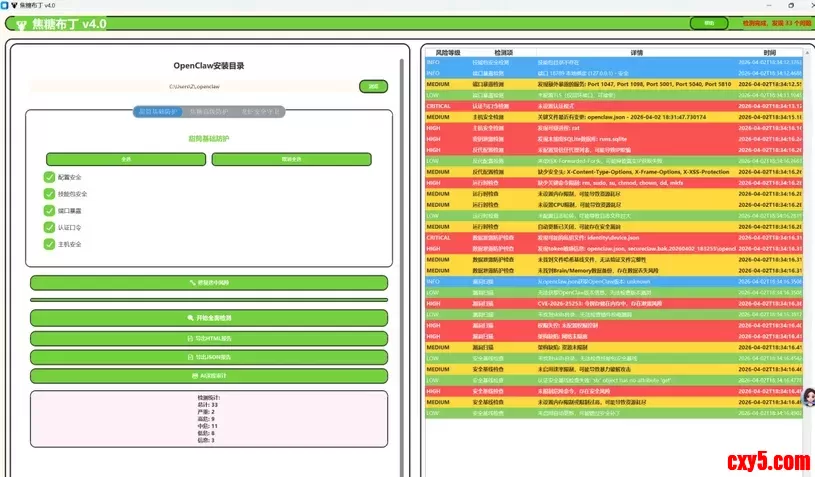Toggle the 技能包安全 checkbox
Viewport: 815px width, 477px height.
coord(49,194)
